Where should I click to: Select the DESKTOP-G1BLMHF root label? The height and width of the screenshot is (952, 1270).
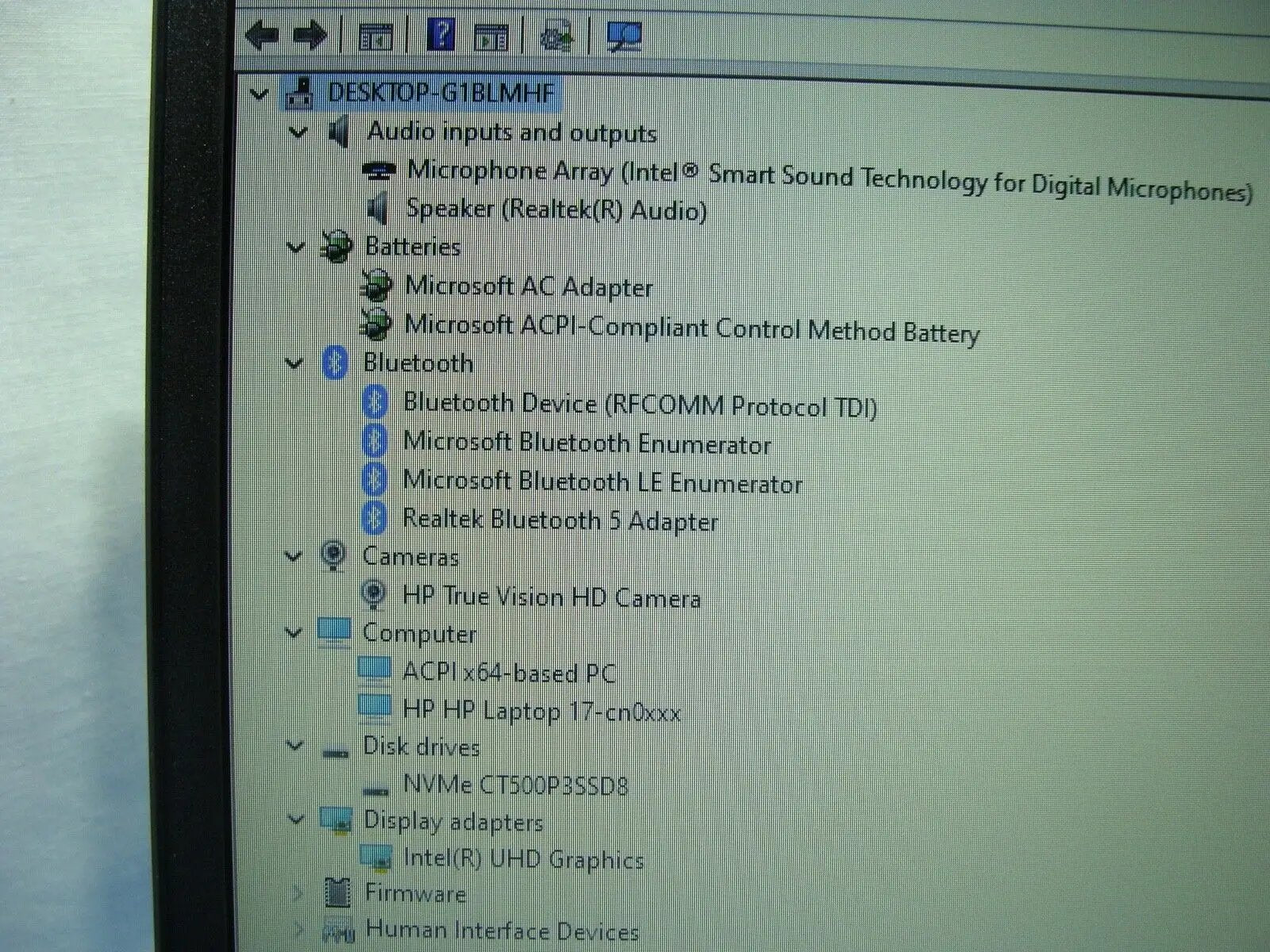[441, 92]
